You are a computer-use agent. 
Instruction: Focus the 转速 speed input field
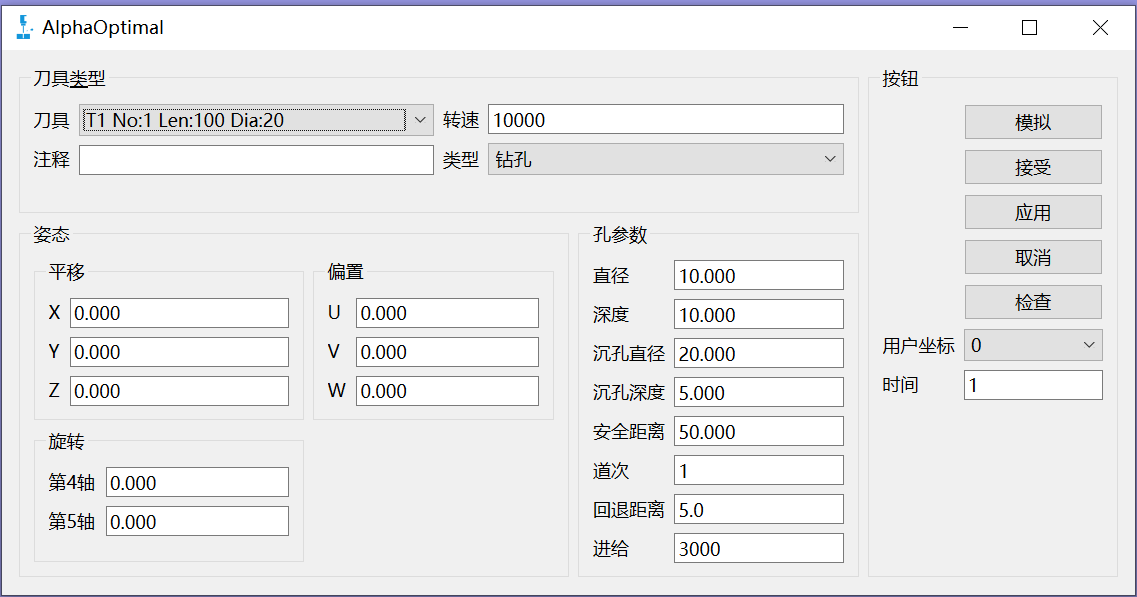[x=665, y=120]
